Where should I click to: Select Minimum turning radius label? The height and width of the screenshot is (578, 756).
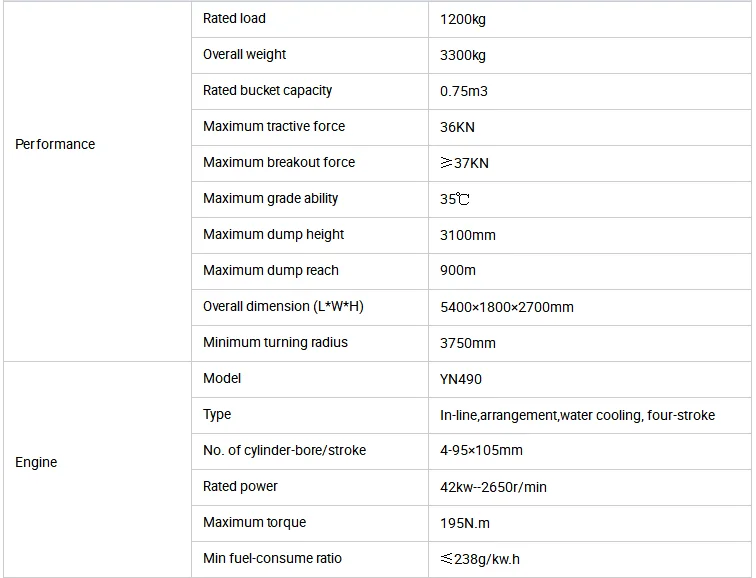tap(275, 342)
